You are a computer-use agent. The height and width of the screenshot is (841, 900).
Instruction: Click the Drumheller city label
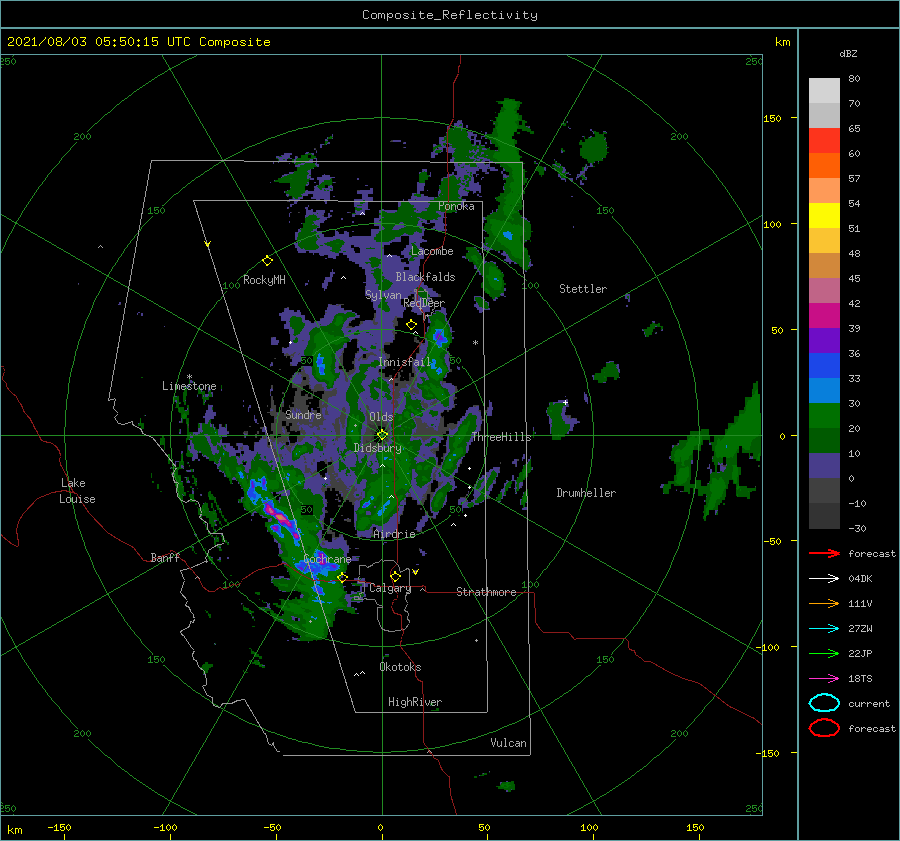(x=586, y=493)
